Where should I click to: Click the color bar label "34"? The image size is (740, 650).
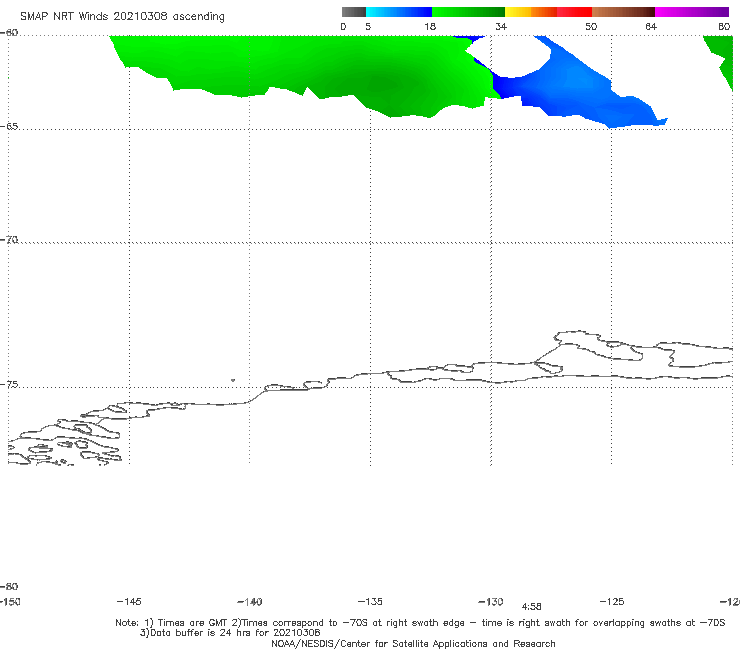click(x=501, y=26)
